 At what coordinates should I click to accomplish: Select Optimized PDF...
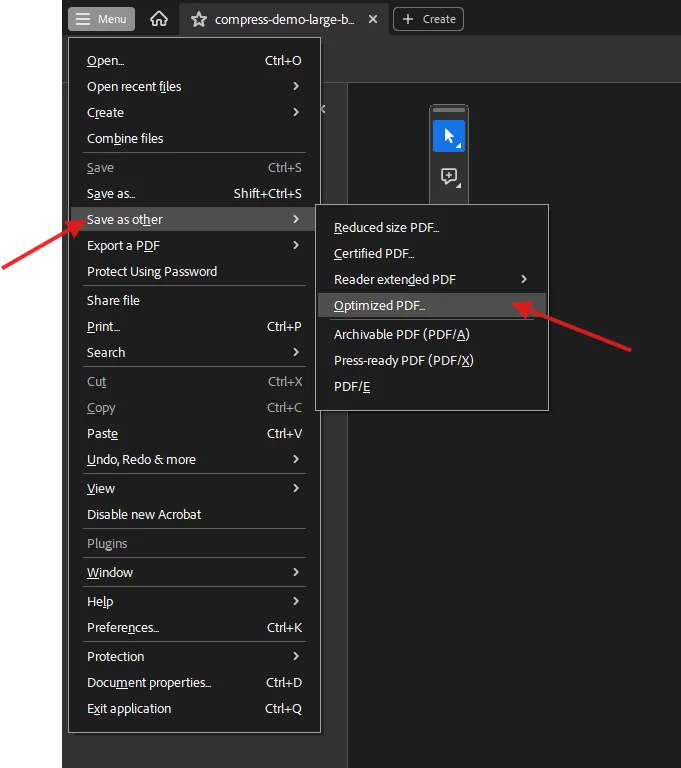click(x=432, y=305)
